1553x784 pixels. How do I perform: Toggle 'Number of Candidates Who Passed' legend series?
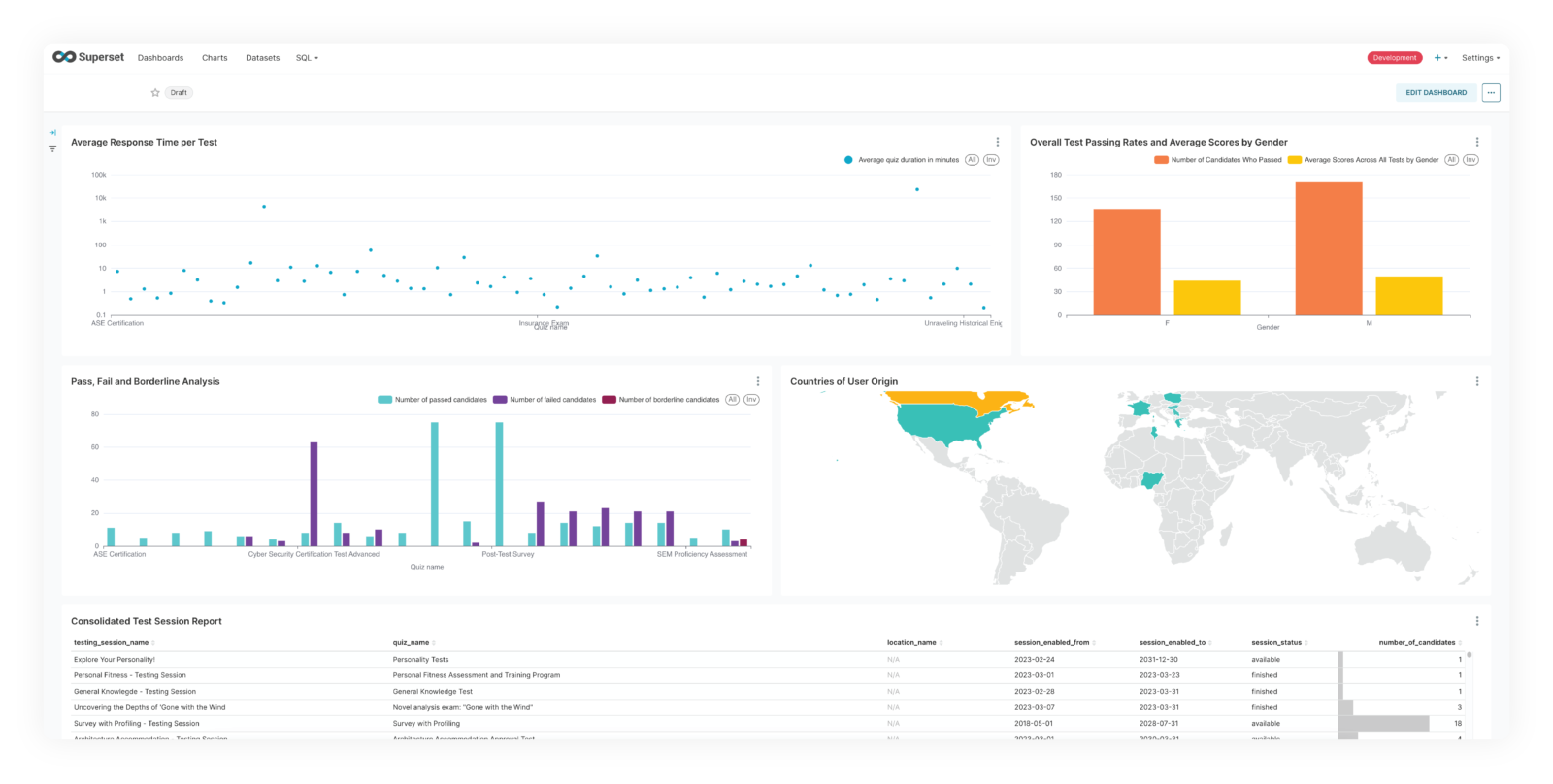coord(1225,160)
